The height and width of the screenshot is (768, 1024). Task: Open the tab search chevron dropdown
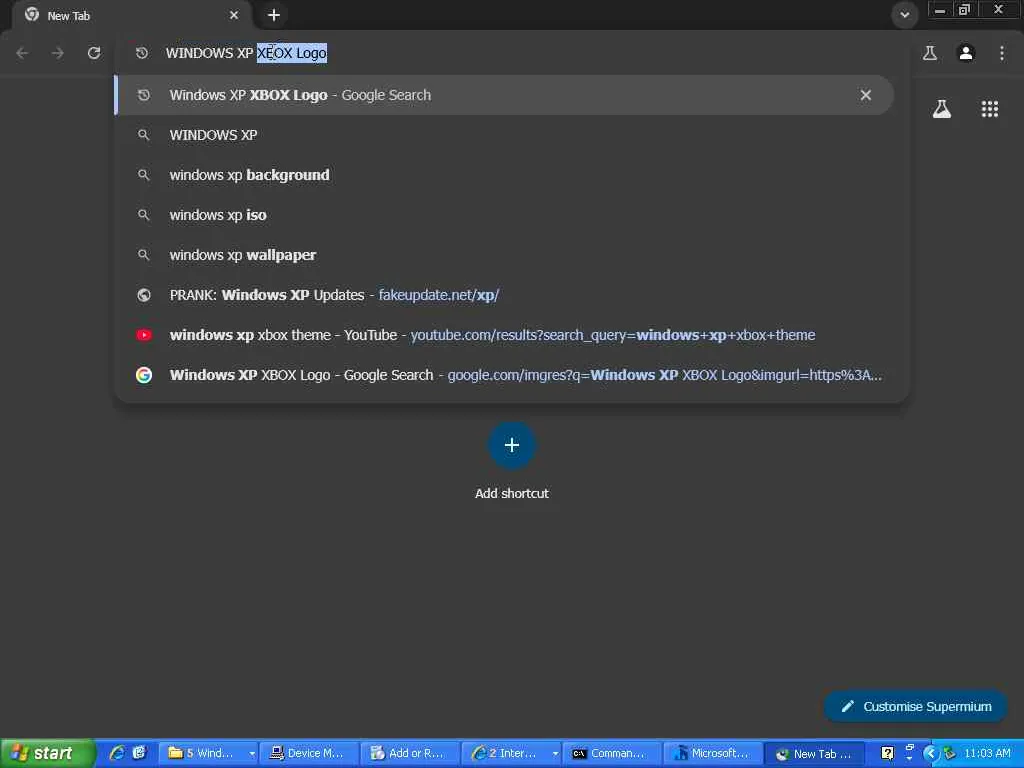point(904,15)
